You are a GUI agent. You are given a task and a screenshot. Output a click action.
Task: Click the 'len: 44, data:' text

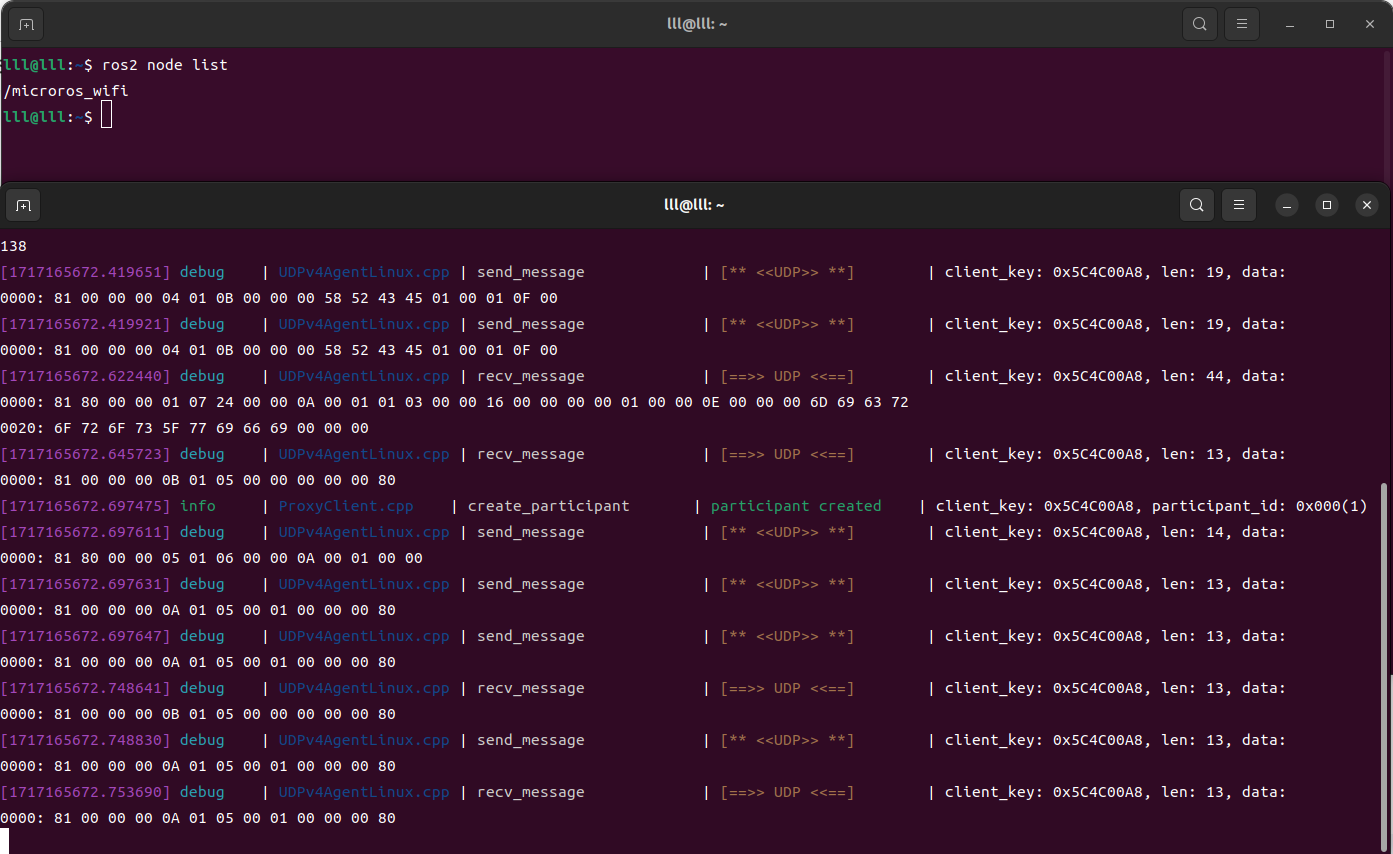pyautogui.click(x=1224, y=376)
